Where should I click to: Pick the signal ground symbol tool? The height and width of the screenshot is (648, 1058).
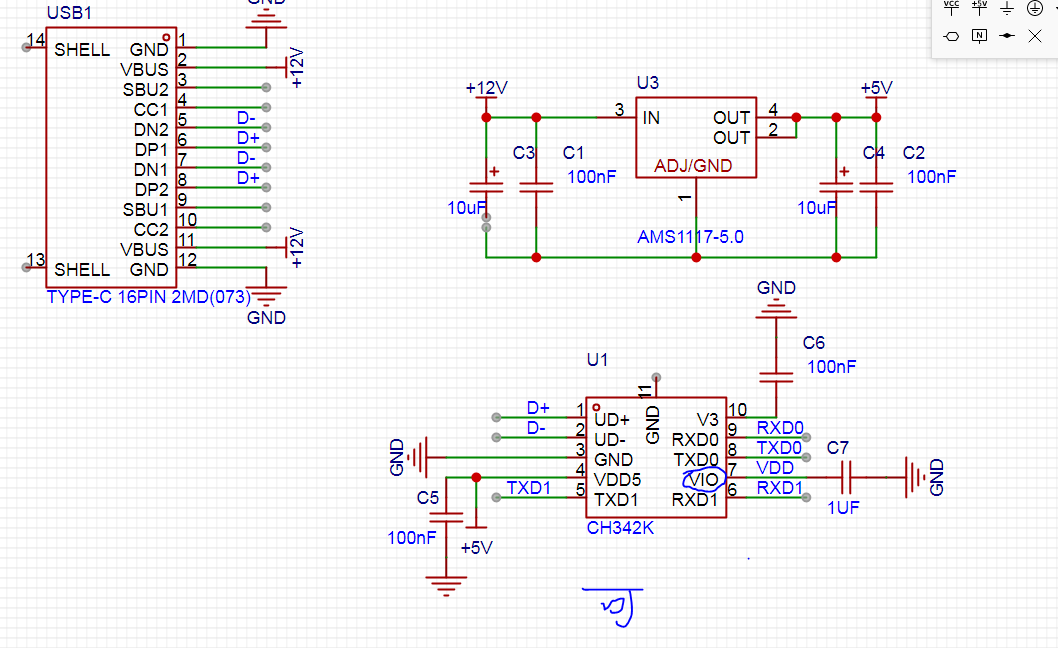point(1007,8)
